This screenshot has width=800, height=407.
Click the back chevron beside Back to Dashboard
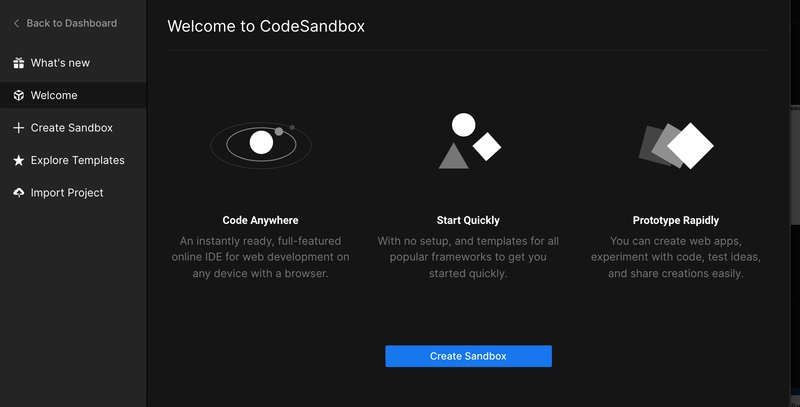click(x=16, y=23)
